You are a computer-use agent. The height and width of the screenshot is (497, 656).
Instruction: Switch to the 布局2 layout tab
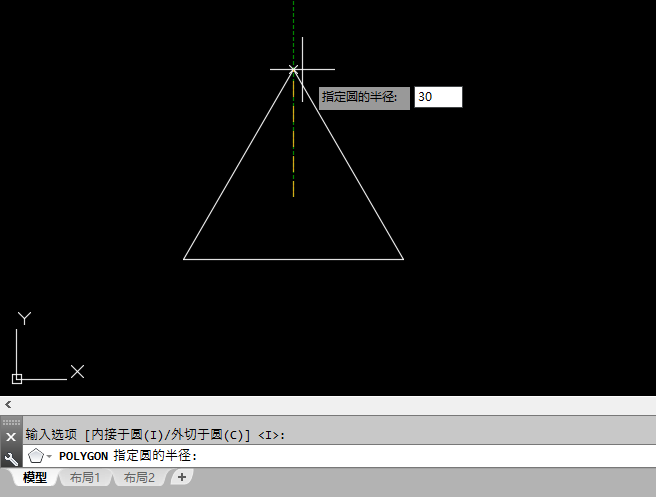click(139, 477)
